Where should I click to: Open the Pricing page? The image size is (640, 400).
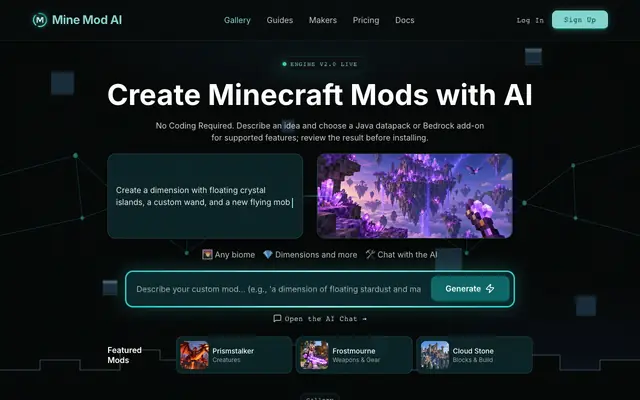366,20
